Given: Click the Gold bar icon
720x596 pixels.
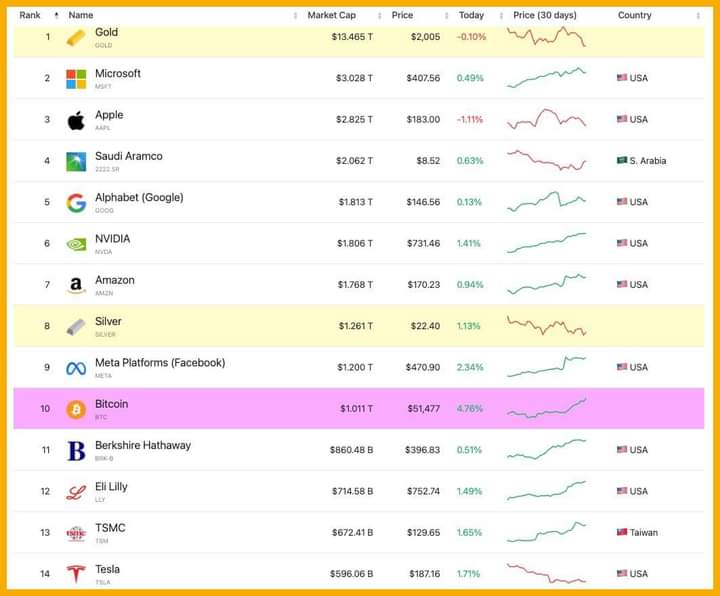Looking at the screenshot, I should point(76,37).
